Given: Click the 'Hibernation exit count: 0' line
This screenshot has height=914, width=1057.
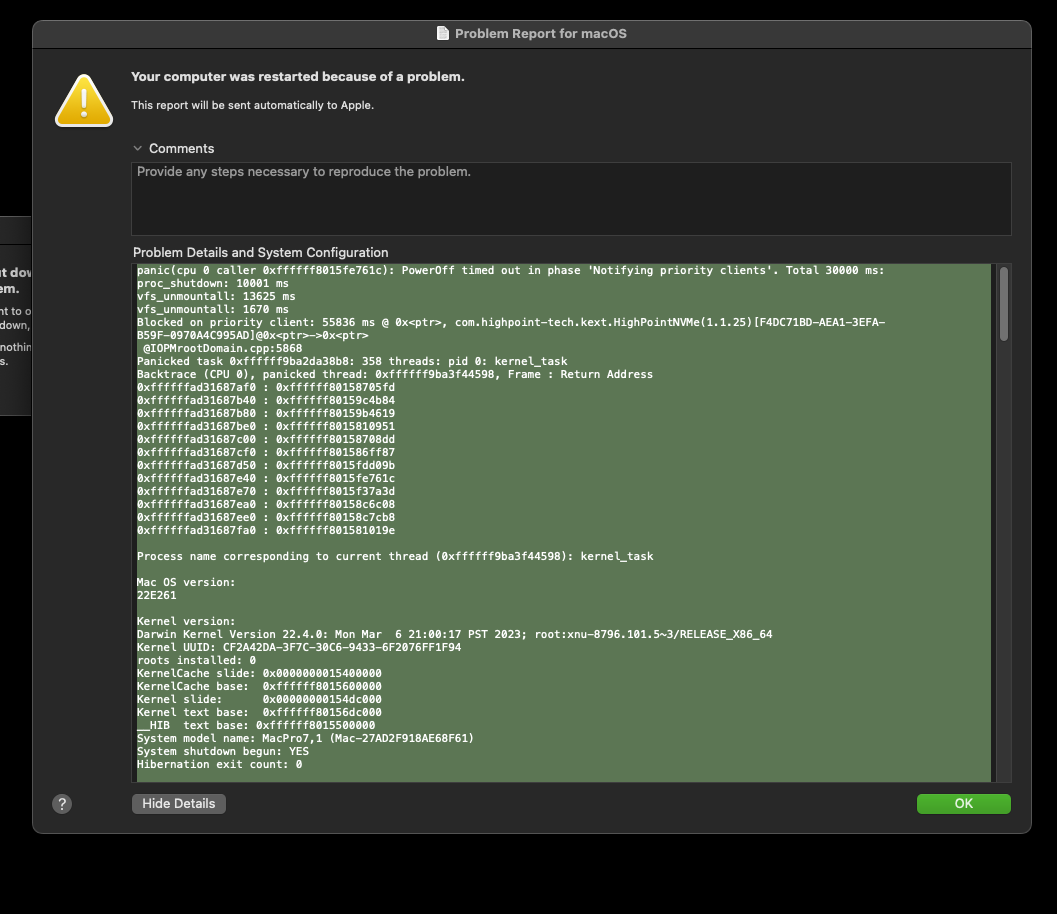Looking at the screenshot, I should 220,764.
